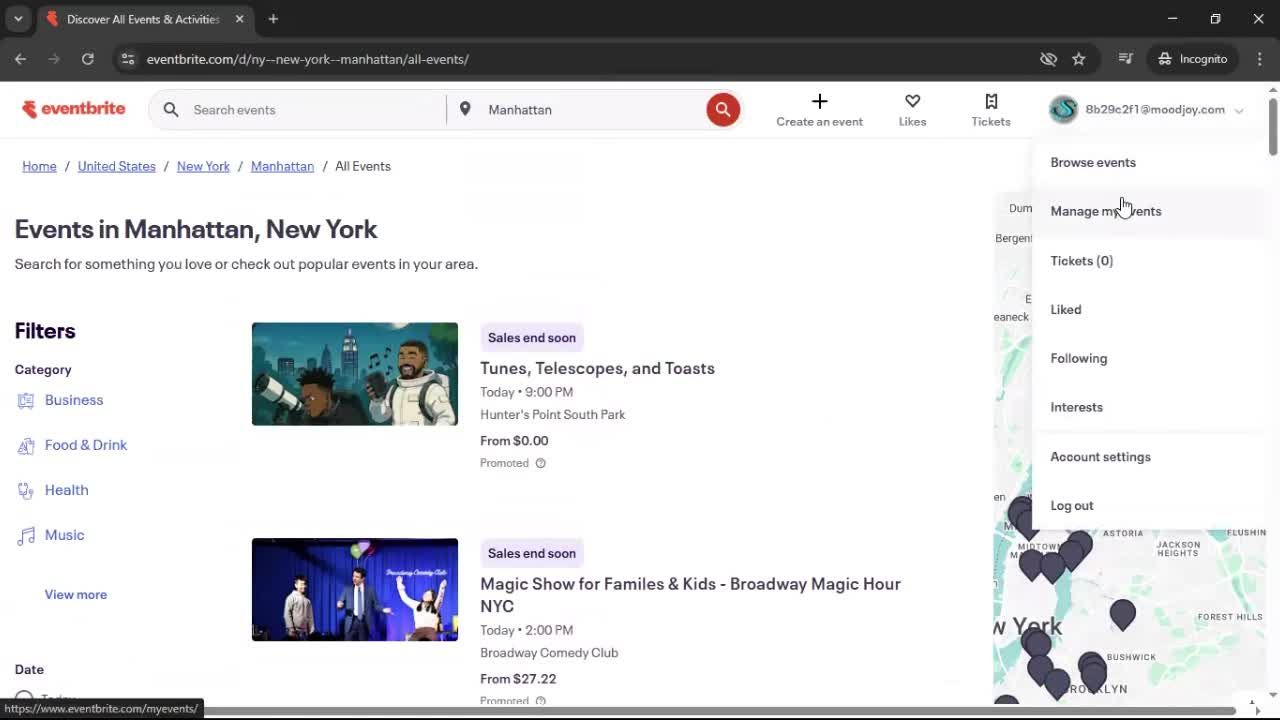Click the media control icon in toolbar
The width and height of the screenshot is (1280, 720).
[1126, 59]
